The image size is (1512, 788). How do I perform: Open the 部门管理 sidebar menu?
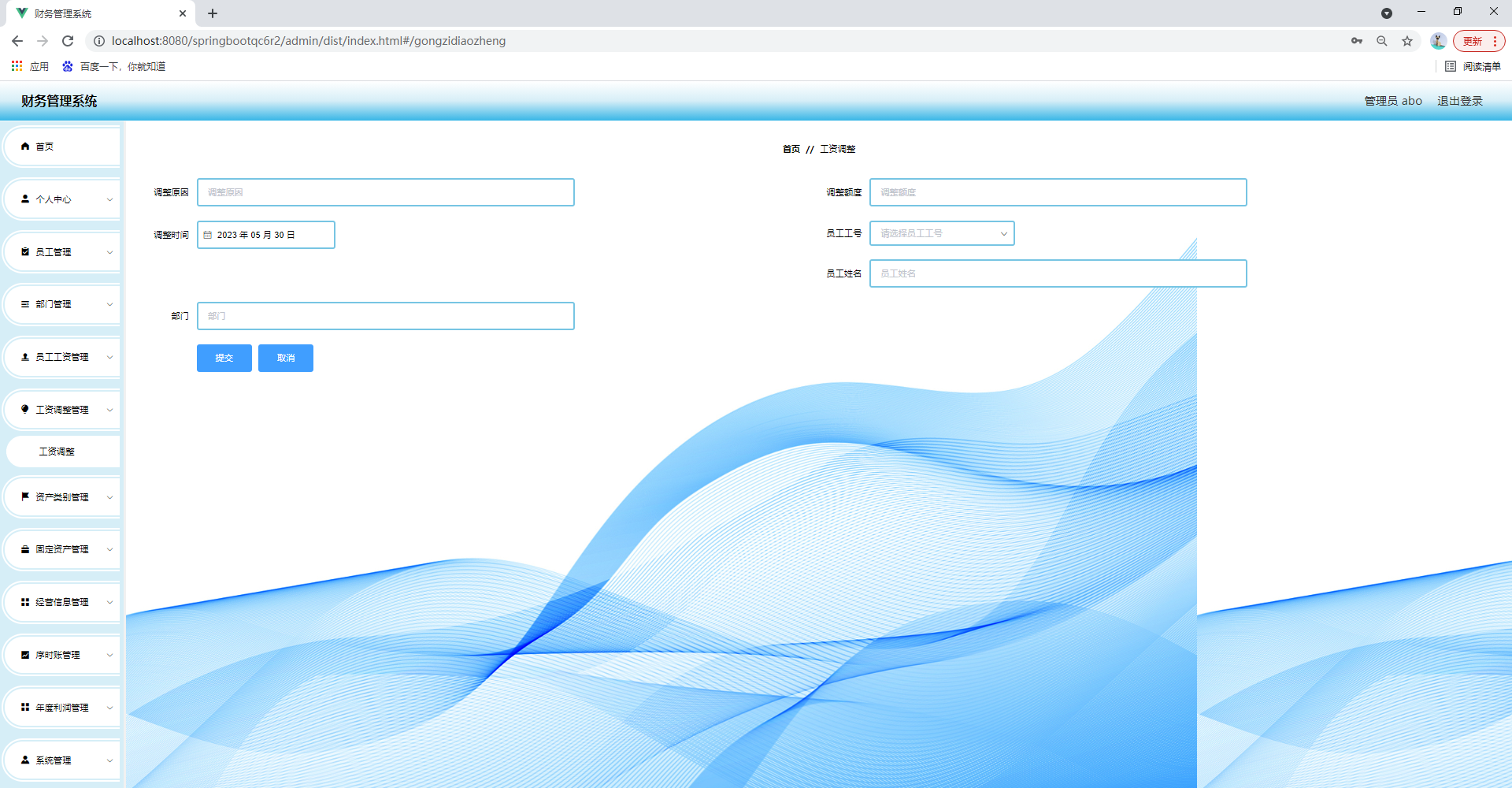tap(62, 304)
